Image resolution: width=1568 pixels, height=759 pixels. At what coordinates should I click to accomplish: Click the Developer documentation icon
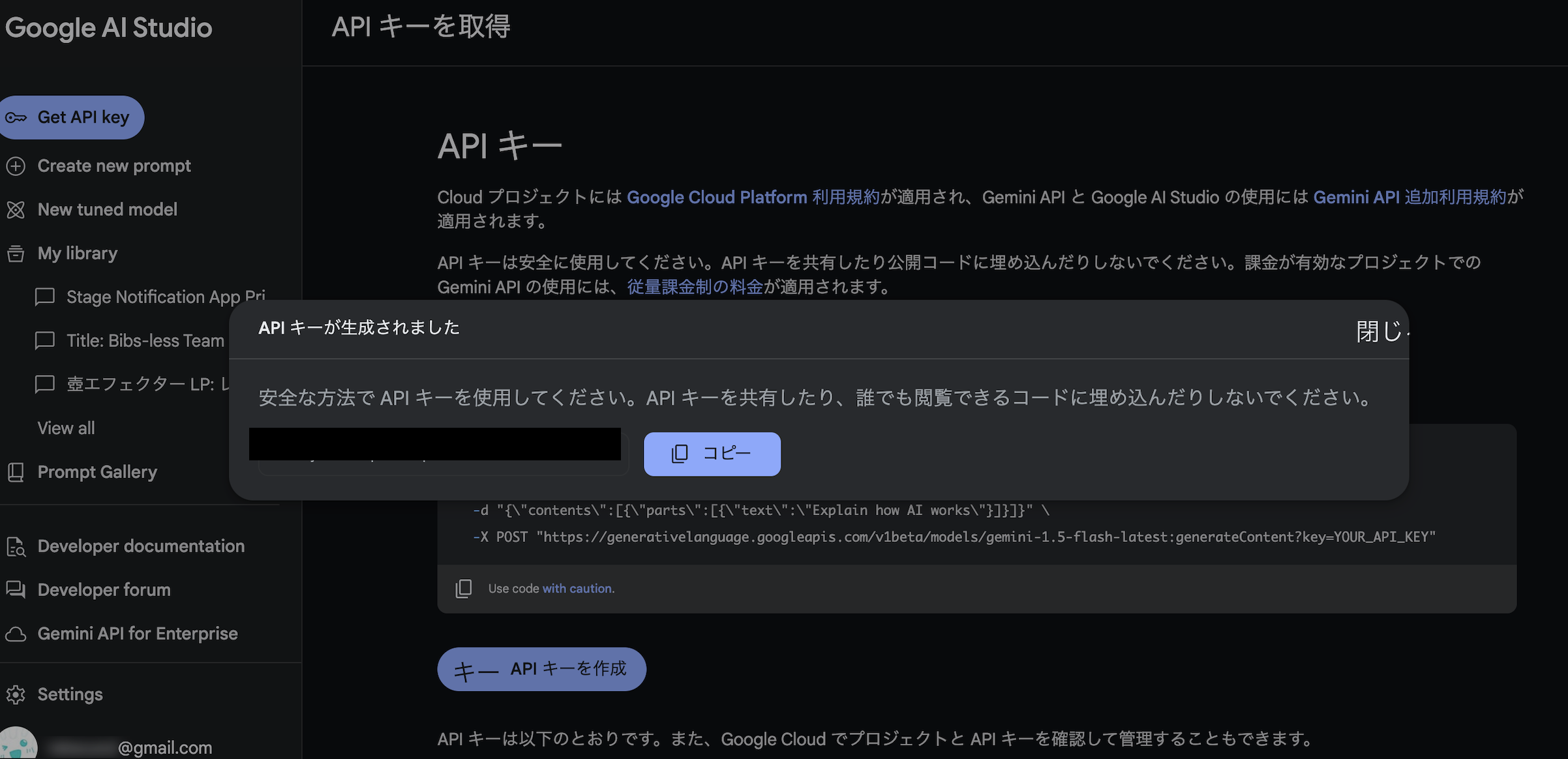click(x=15, y=546)
